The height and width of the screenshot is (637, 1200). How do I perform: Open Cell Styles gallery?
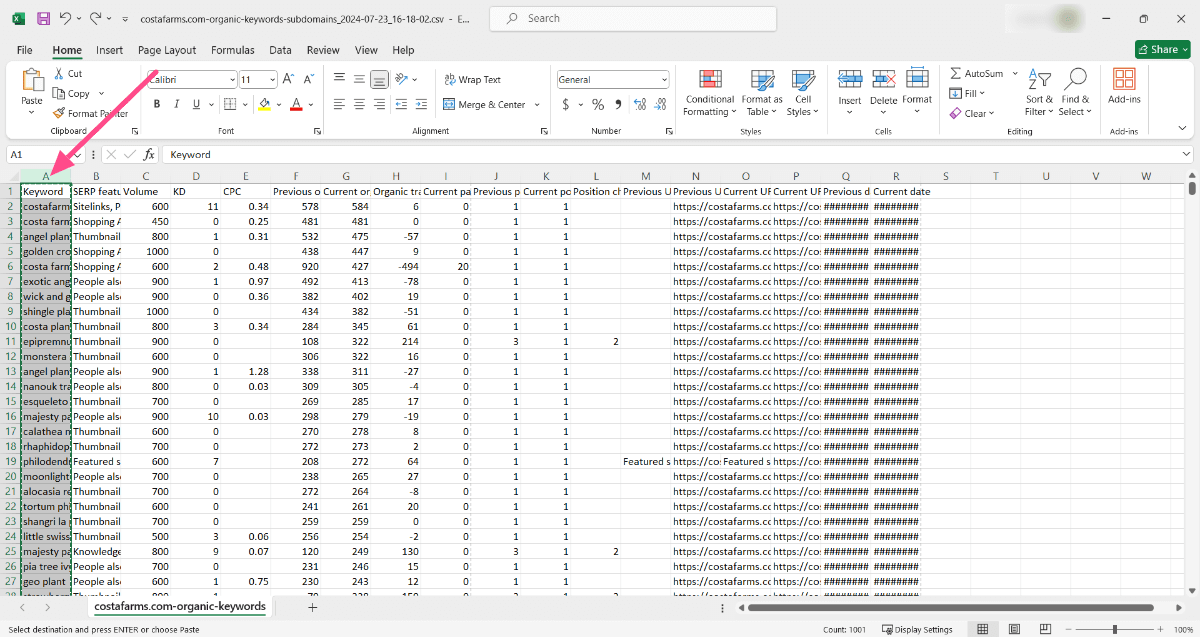pos(802,92)
